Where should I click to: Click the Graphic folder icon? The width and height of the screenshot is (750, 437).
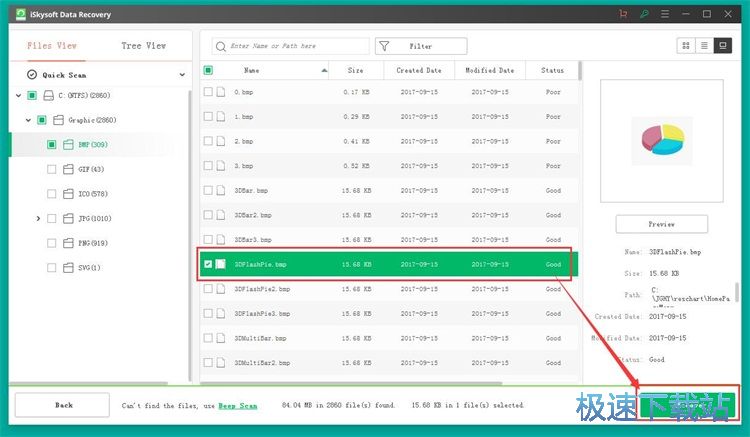click(x=58, y=120)
